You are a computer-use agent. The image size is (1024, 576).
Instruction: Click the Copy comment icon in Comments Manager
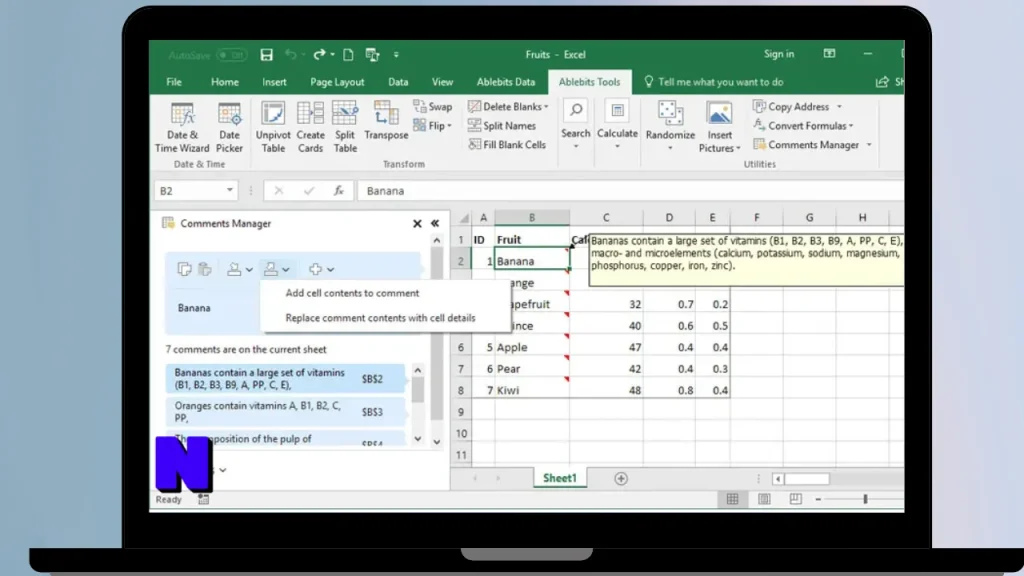click(x=184, y=269)
